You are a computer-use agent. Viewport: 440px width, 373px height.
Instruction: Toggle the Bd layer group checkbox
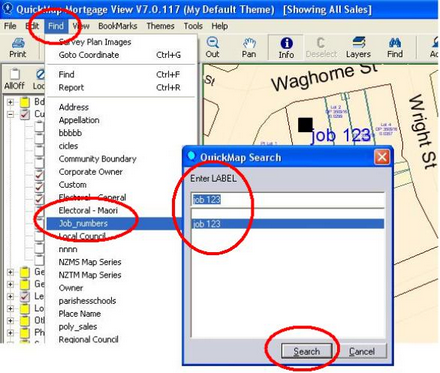(25, 102)
